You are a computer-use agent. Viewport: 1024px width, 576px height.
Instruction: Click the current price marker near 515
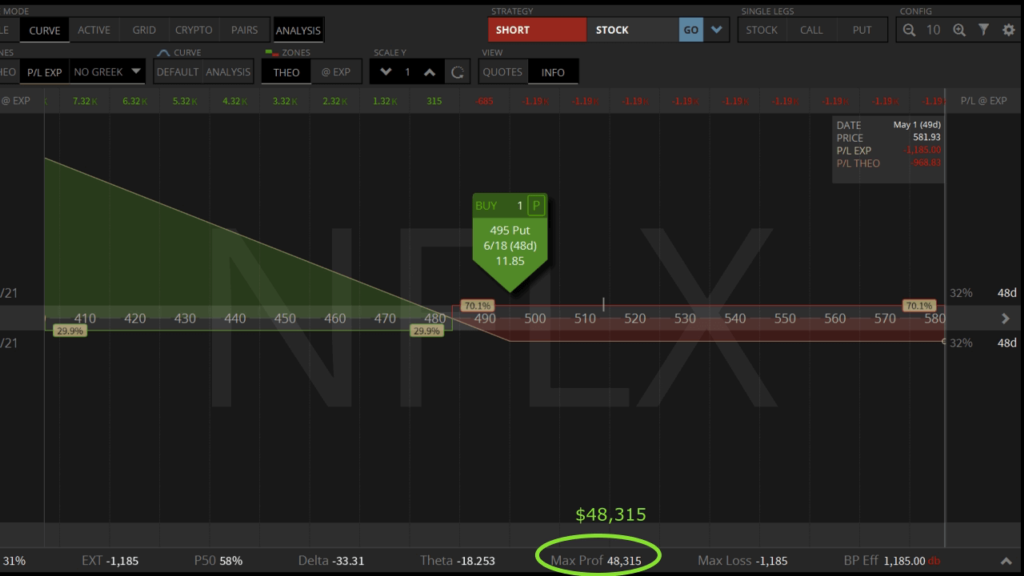click(x=603, y=304)
